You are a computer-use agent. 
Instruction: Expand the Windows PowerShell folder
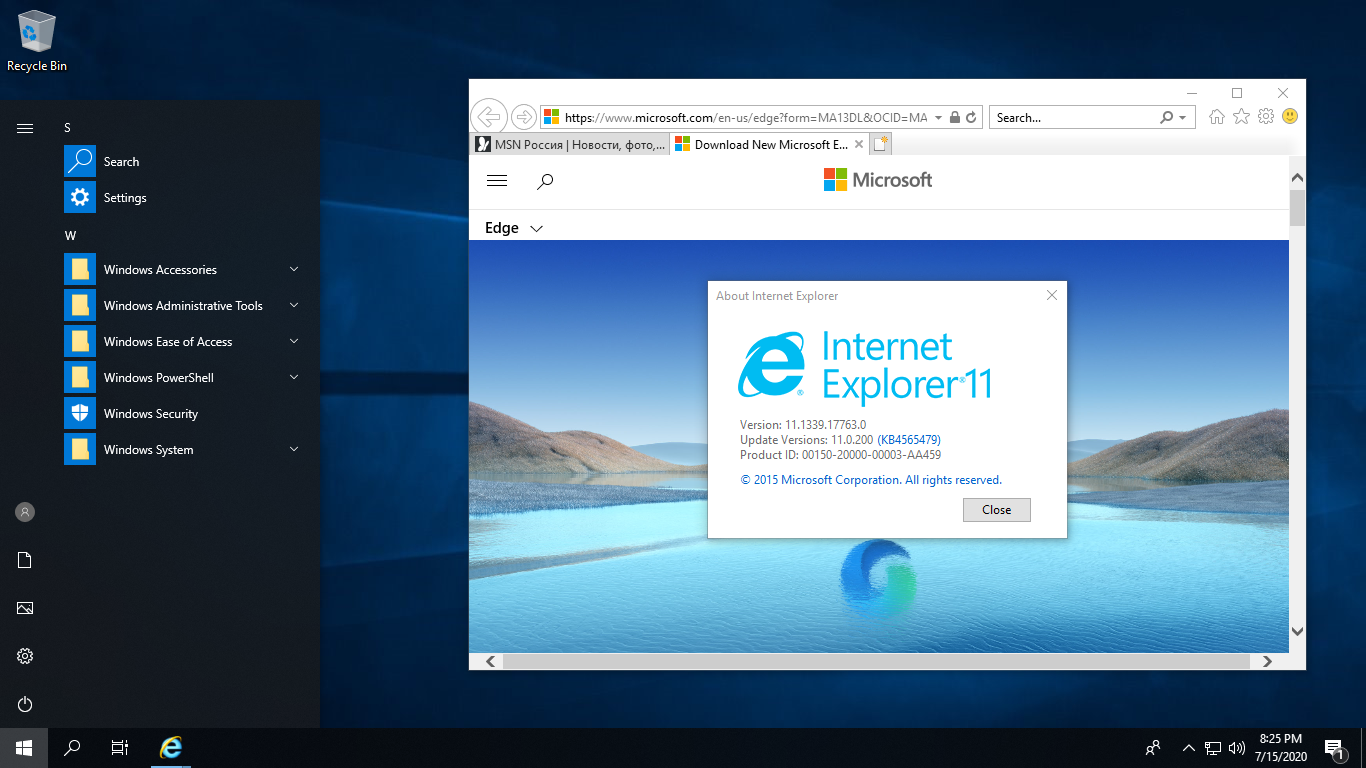(294, 378)
